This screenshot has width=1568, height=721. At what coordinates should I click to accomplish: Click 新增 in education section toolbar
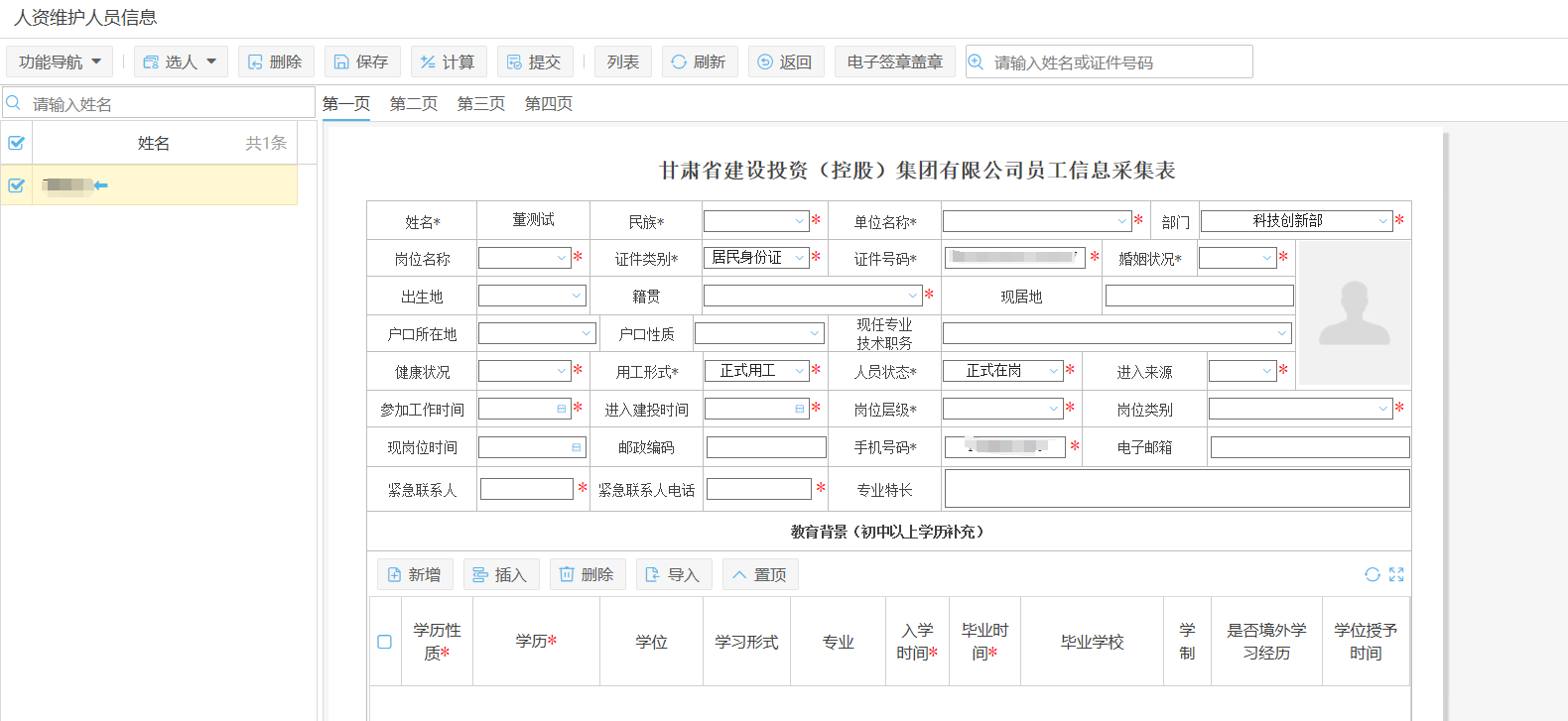[415, 574]
